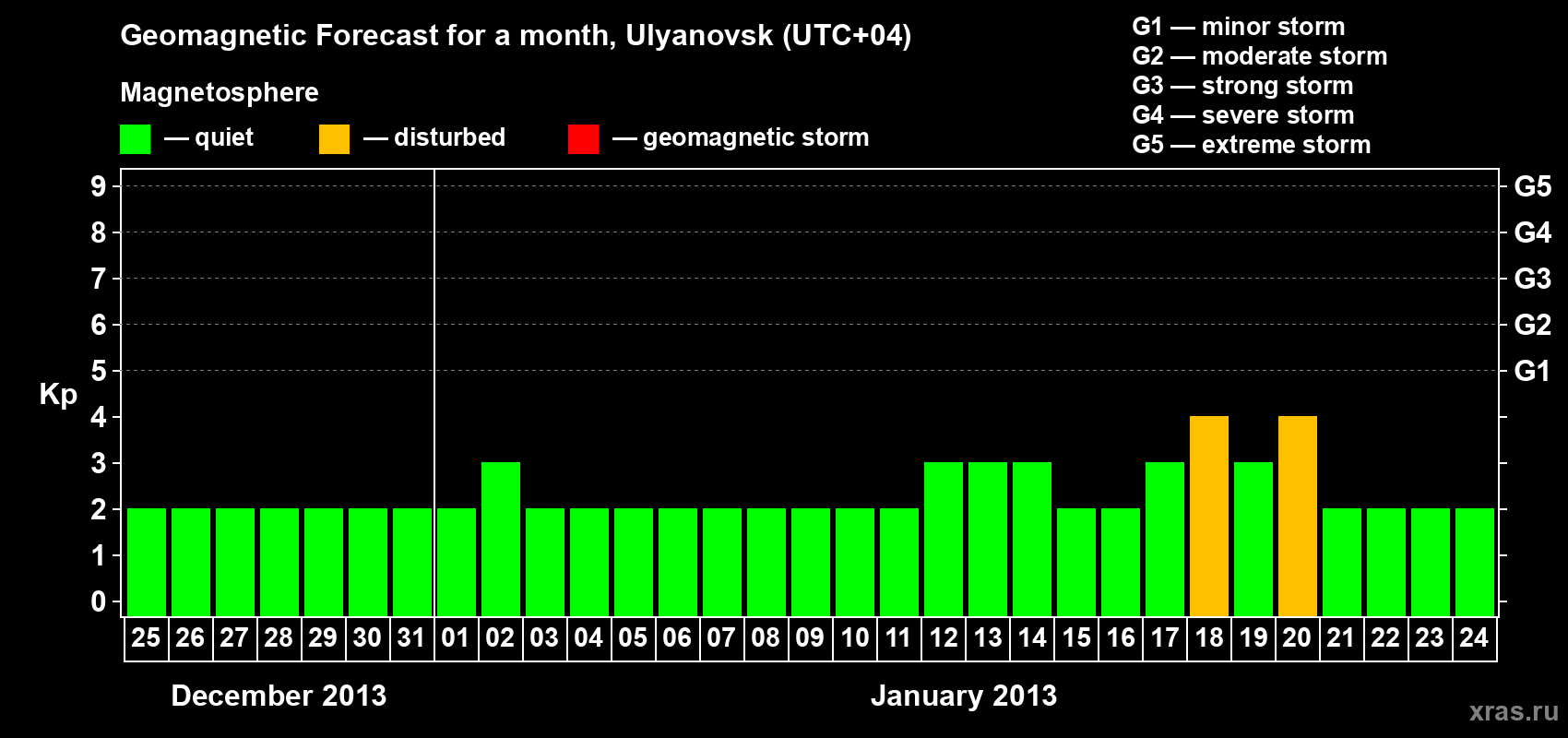Click the bar for January 19

tap(1253, 540)
